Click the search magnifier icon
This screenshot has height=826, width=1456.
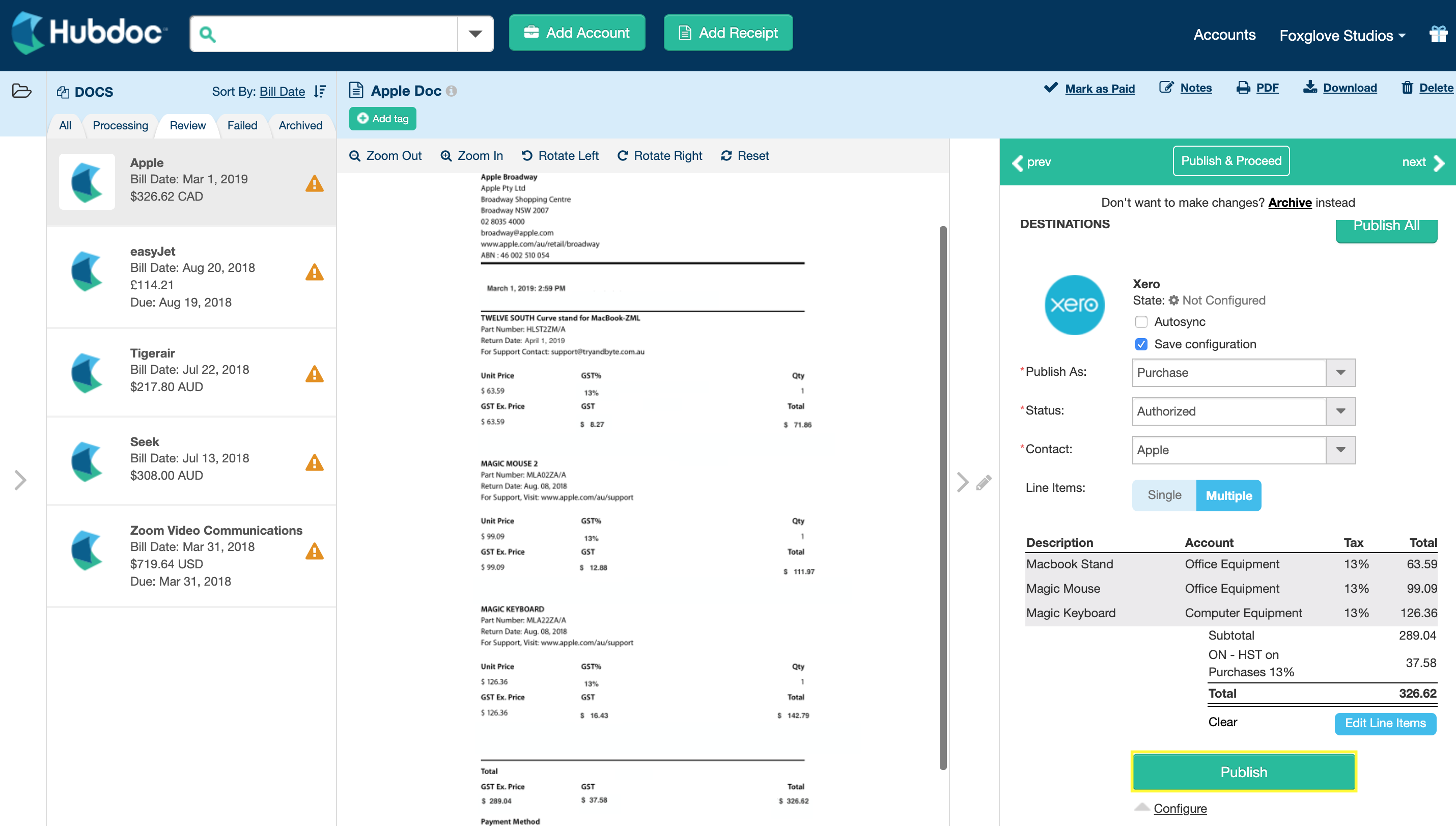coord(208,34)
